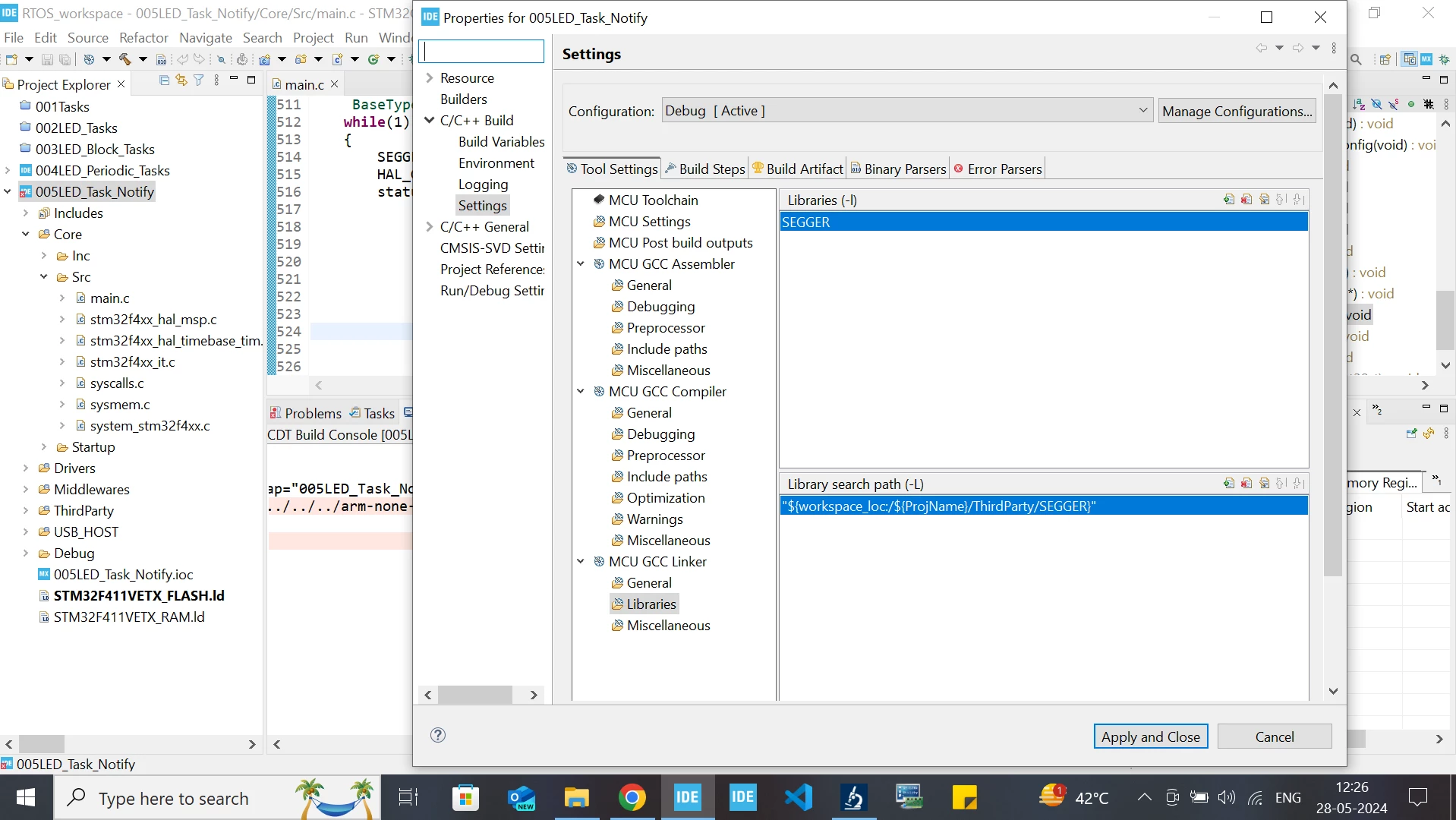The width and height of the screenshot is (1456, 820).
Task: Click the Collapse All icon in Project Explorer
Action: (x=164, y=80)
